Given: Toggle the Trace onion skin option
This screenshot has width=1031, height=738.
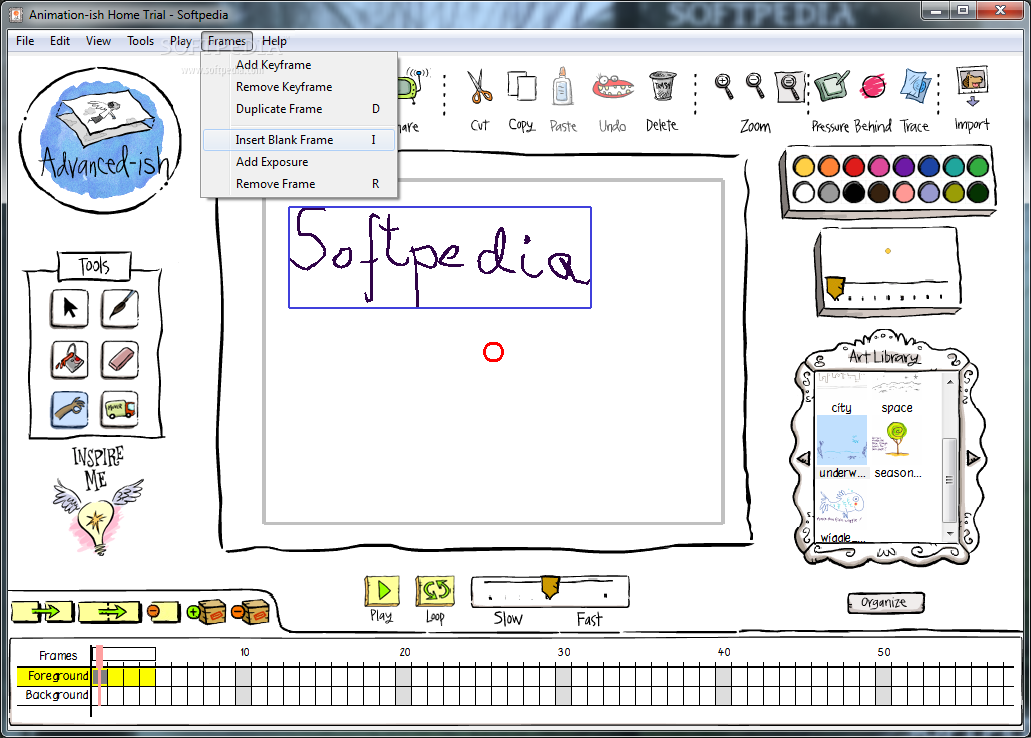Looking at the screenshot, I should (915, 86).
